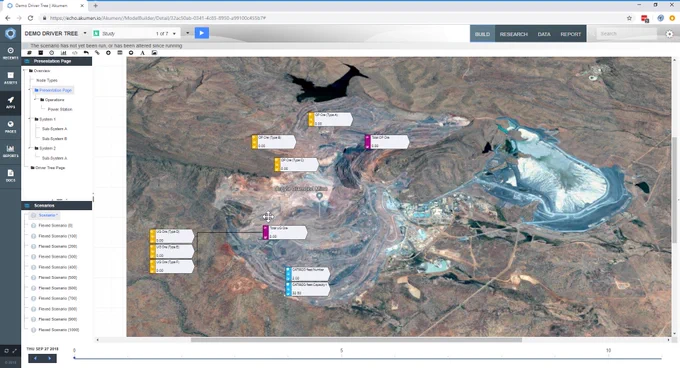This screenshot has height=368, width=680.
Task: Collapse the Presentation Page tree node
Action: (x=30, y=90)
